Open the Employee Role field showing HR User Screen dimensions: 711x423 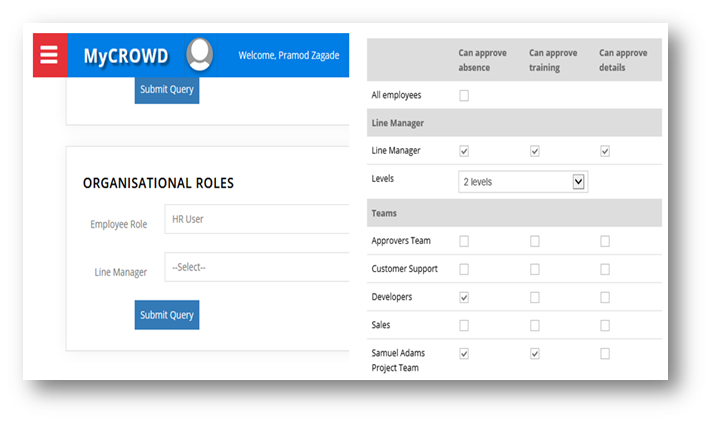click(256, 219)
